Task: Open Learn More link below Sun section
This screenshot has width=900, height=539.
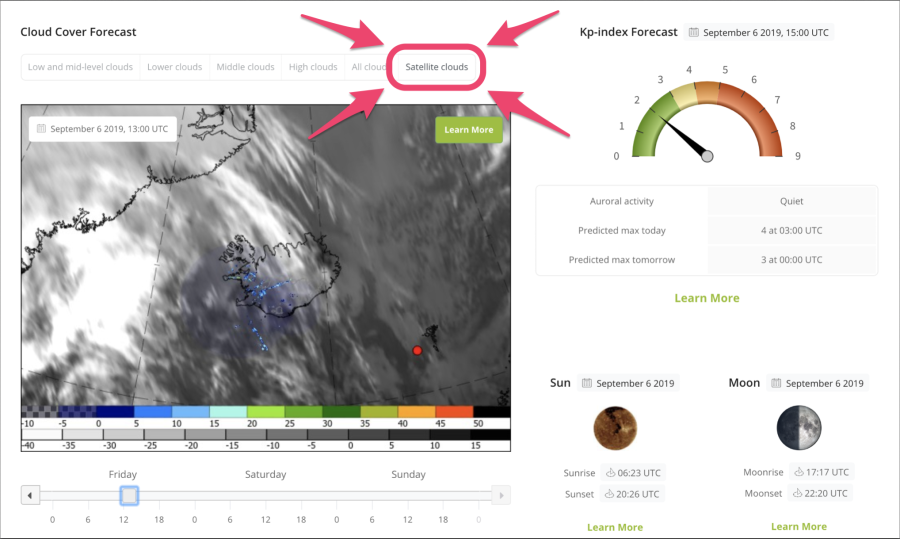Action: tap(615, 527)
